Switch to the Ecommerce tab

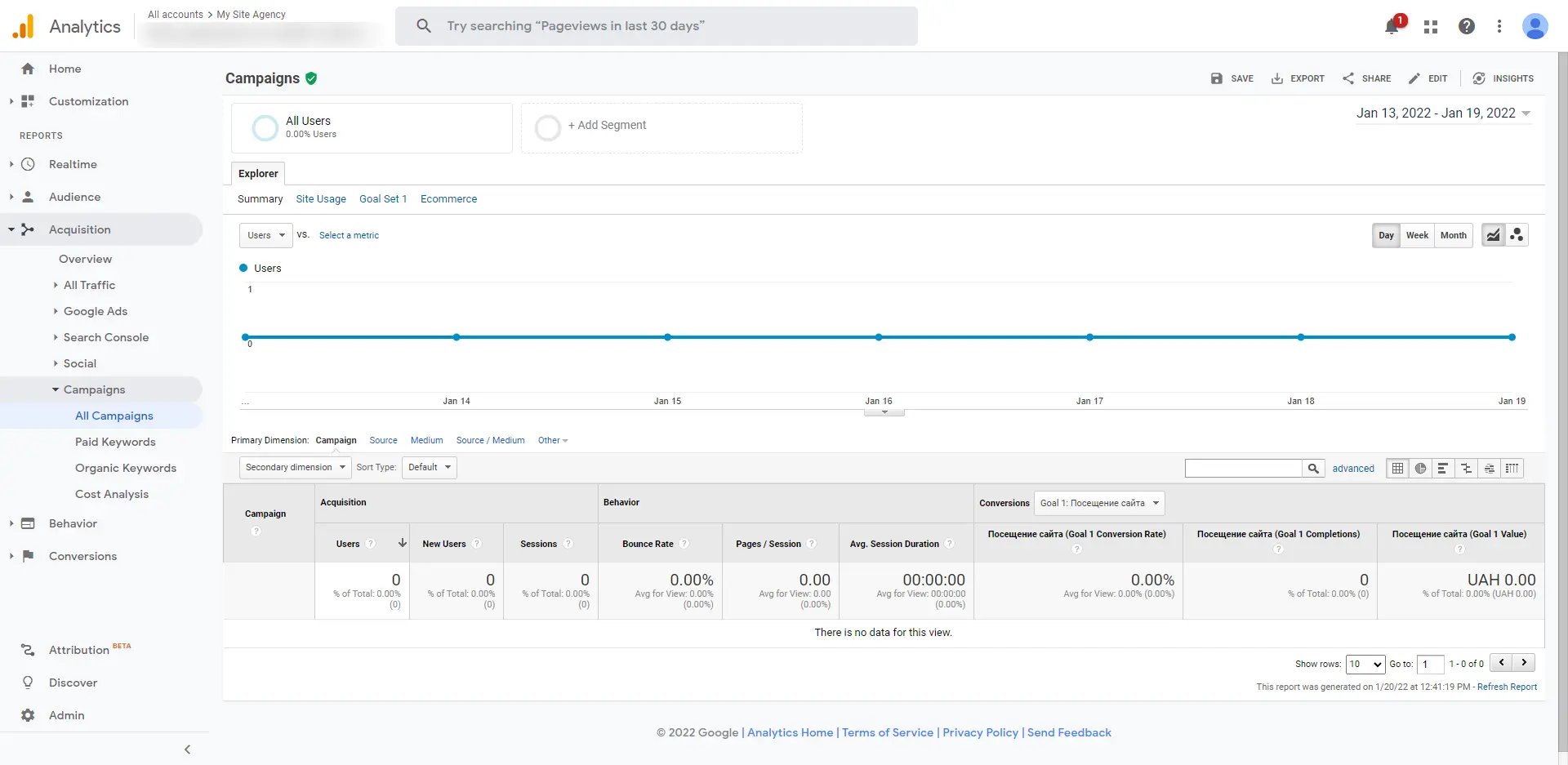tap(448, 198)
